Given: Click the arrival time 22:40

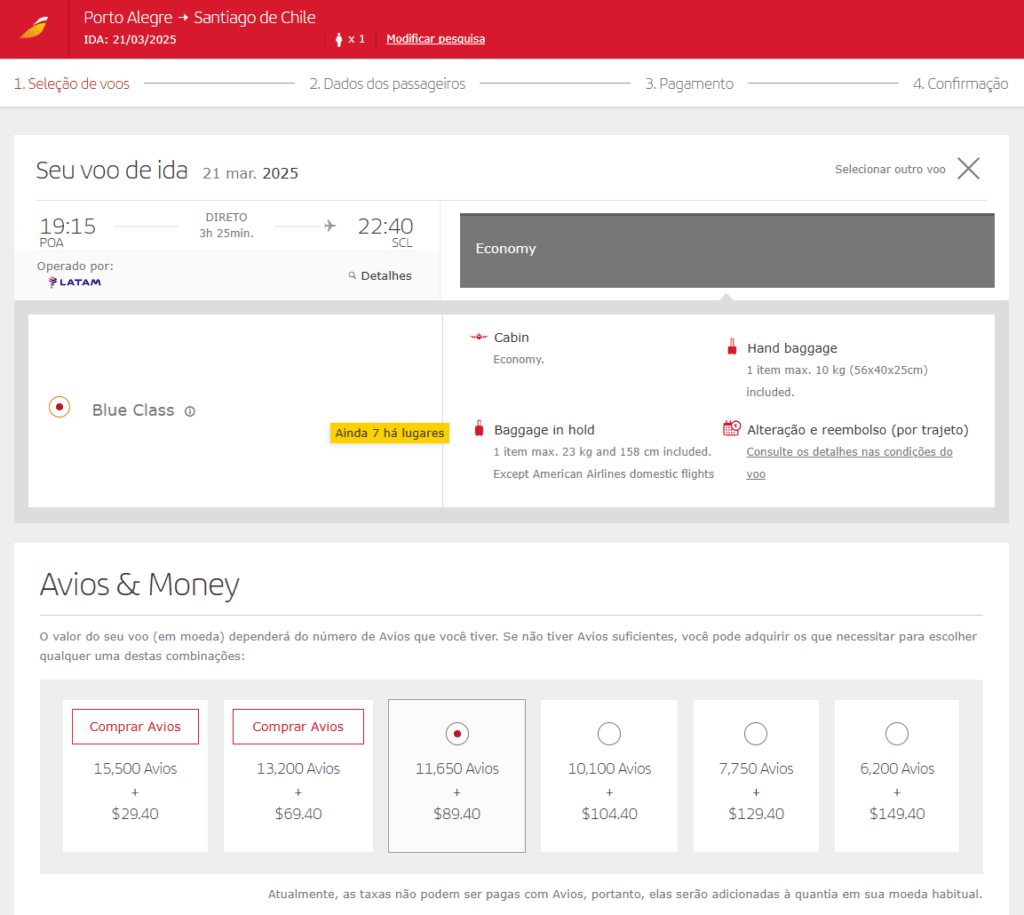Looking at the screenshot, I should click(x=385, y=226).
